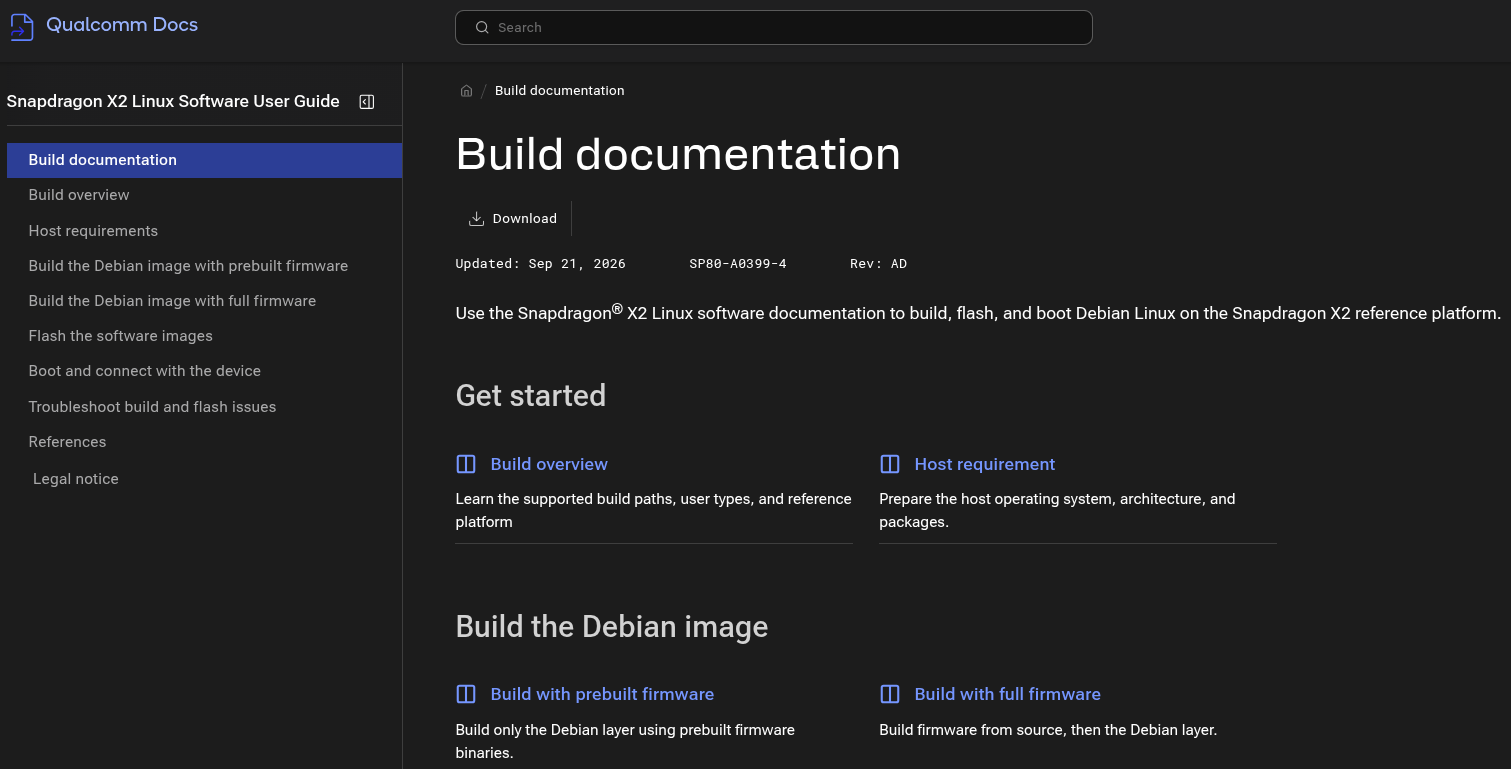This screenshot has width=1511, height=769.
Task: Click the Qualcomm Docs logo icon
Action: 21,27
